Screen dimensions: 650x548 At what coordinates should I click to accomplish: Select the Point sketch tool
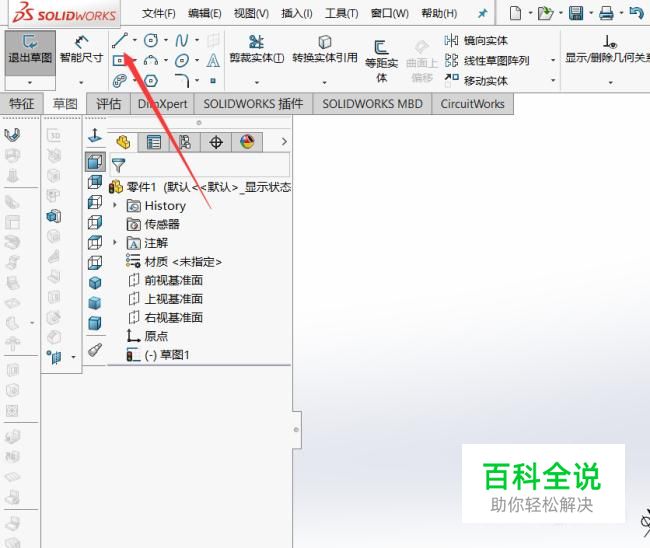213,80
